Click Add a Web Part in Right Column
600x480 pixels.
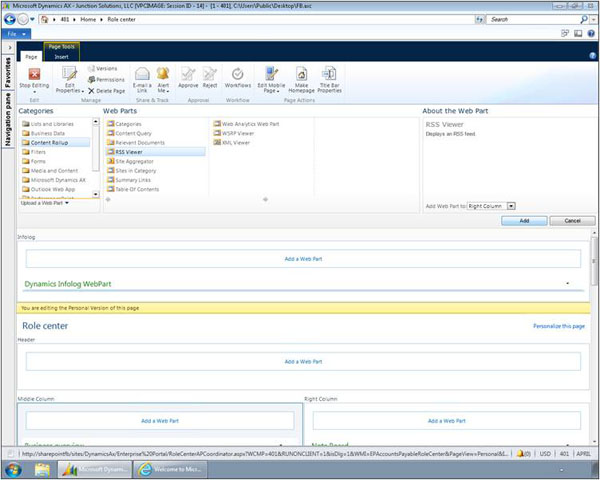(447, 421)
